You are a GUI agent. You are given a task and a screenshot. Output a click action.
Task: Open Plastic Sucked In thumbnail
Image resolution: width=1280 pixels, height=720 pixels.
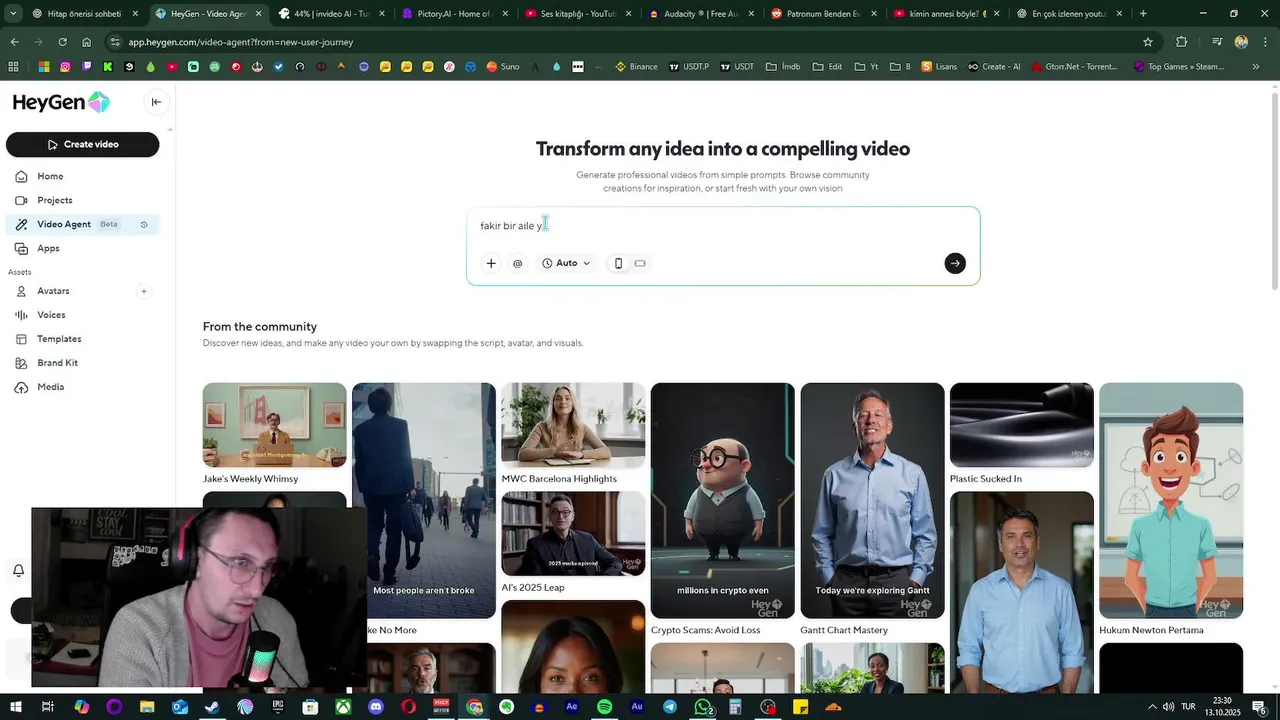(x=1022, y=425)
